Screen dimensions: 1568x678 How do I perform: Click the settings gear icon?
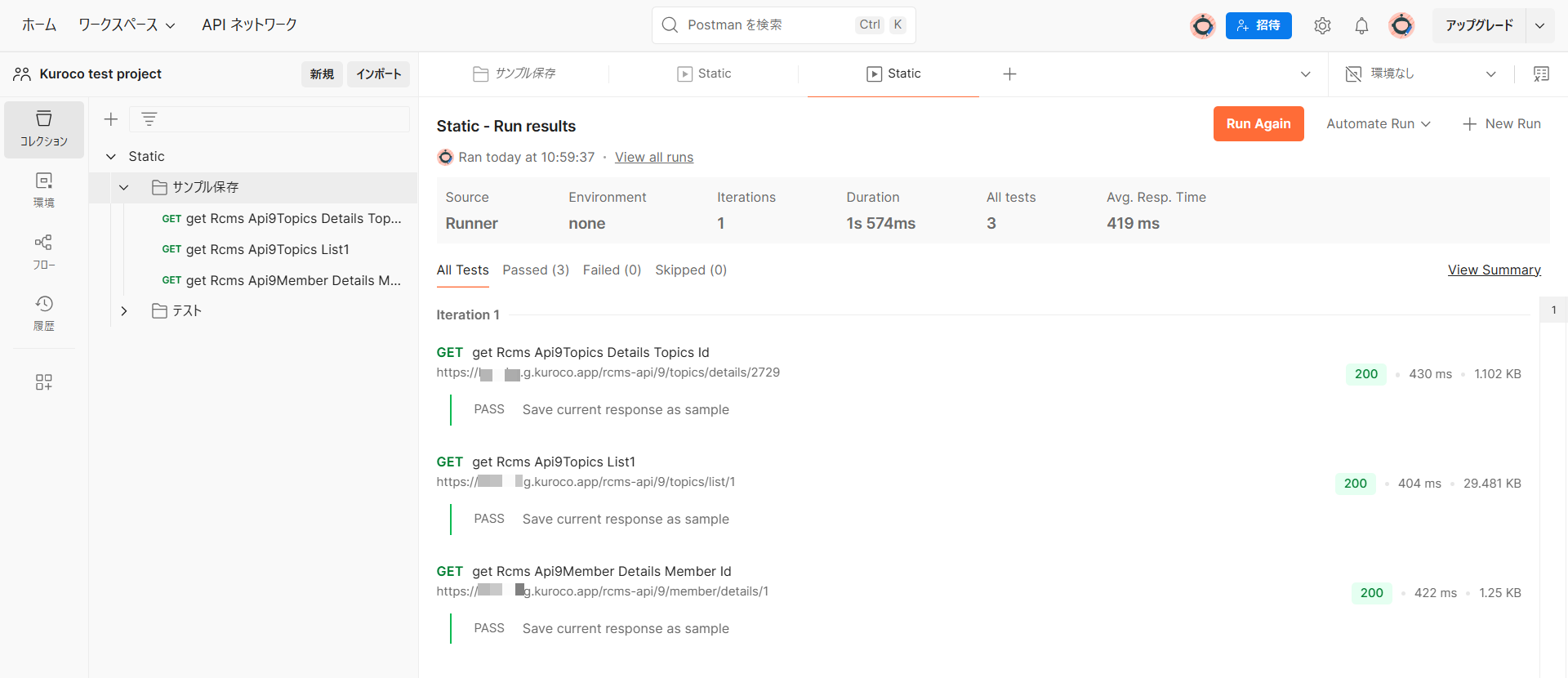pyautogui.click(x=1322, y=26)
